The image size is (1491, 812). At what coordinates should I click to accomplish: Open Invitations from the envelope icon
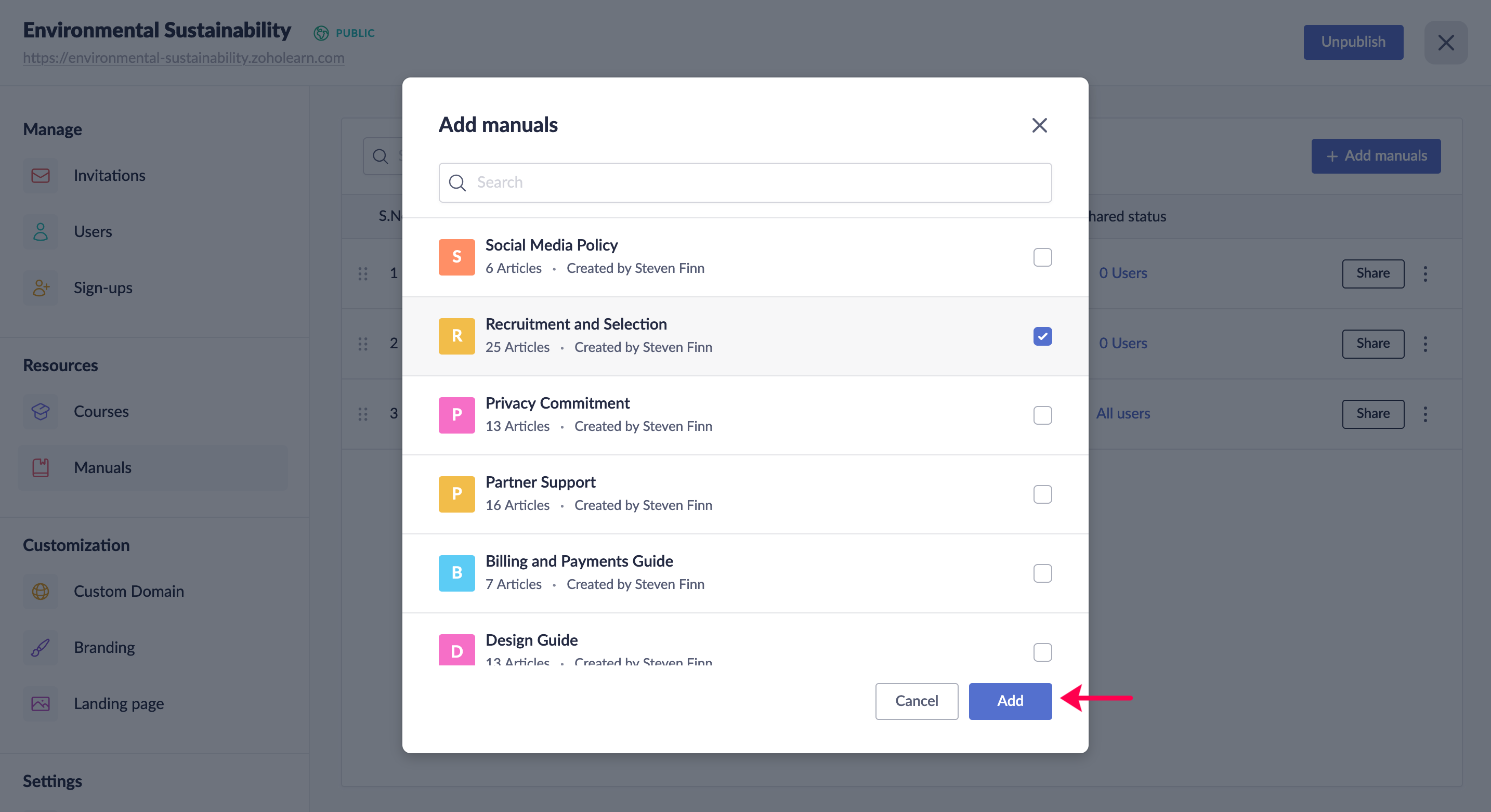coord(41,175)
